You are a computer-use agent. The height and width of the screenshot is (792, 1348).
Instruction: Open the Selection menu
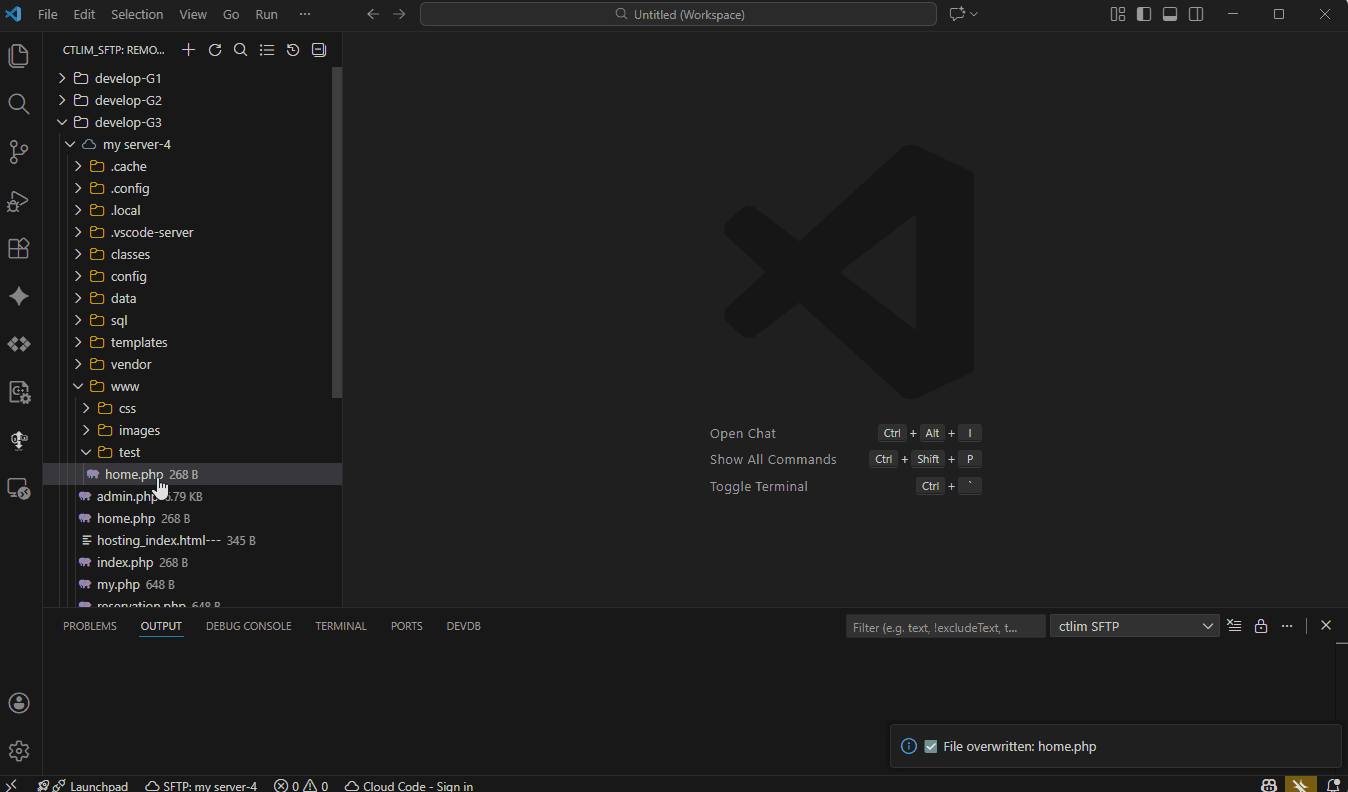[x=137, y=14]
